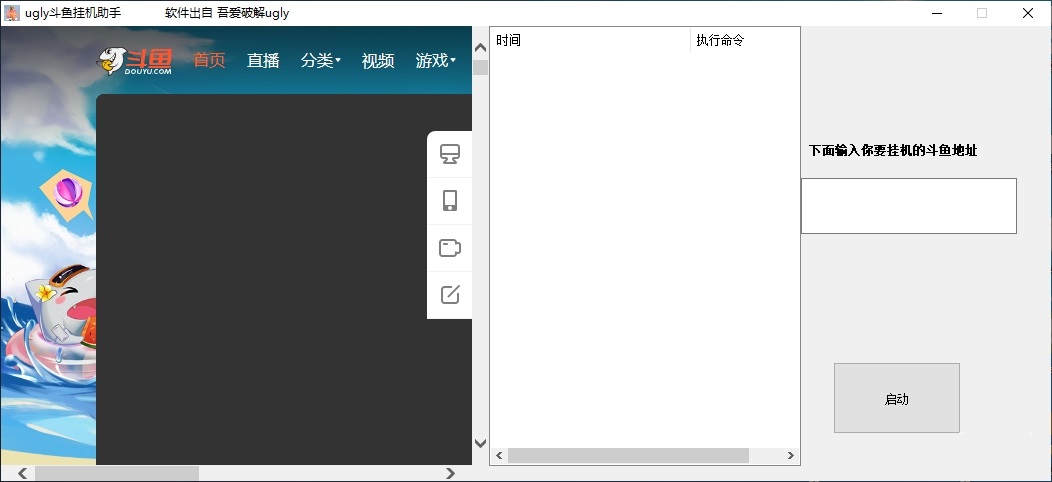Image resolution: width=1052 pixels, height=482 pixels.
Task: Click log list scrollbar right arrow
Action: (x=791, y=456)
